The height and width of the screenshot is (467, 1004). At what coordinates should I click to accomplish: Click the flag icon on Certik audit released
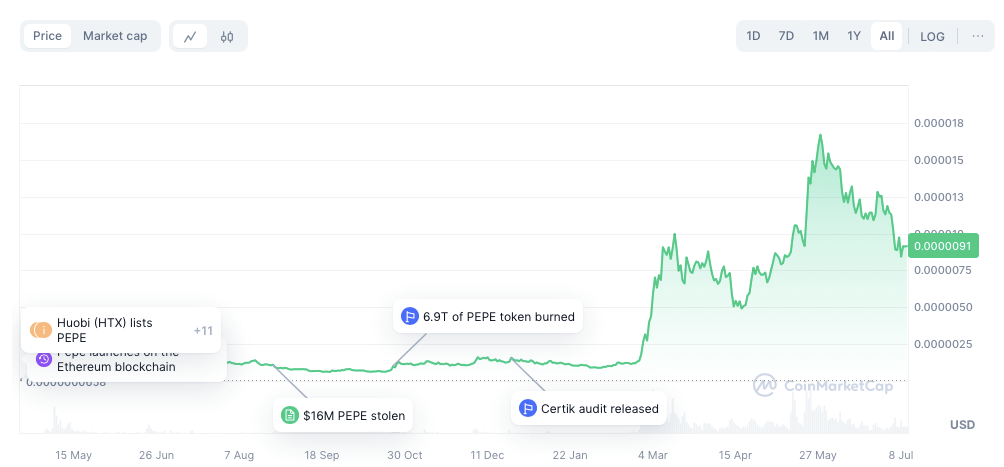tap(527, 408)
